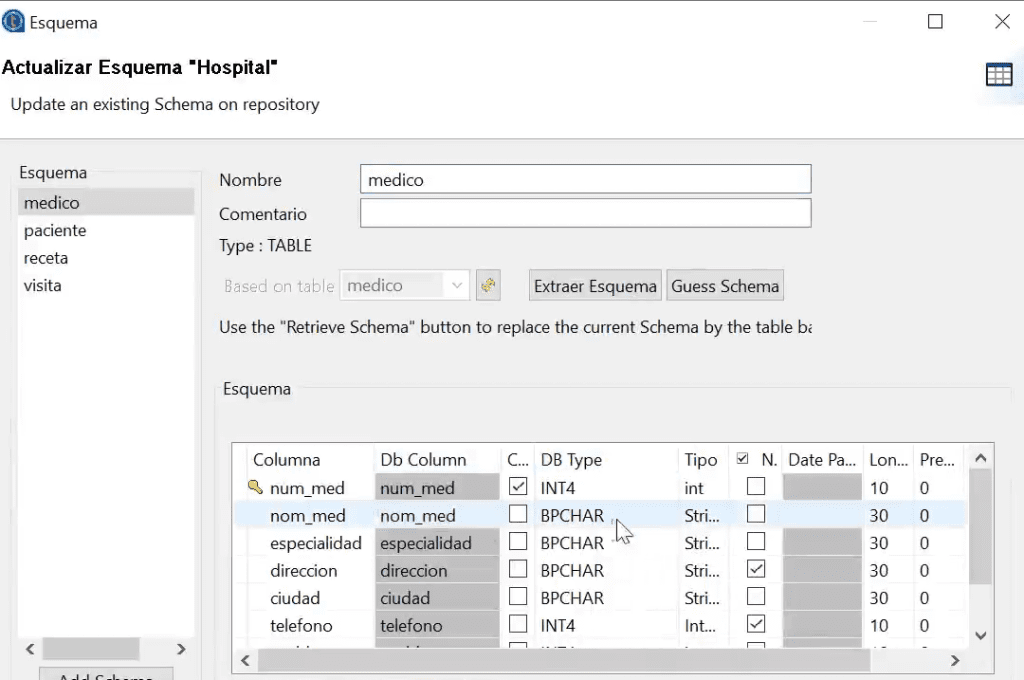Viewport: 1024px width, 680px height.
Task: Uncheck the key checkbox for num_med
Action: pos(518,486)
